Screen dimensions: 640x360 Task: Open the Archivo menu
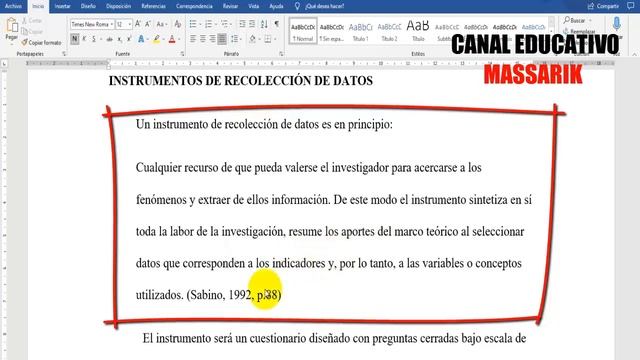pyautogui.click(x=13, y=6)
